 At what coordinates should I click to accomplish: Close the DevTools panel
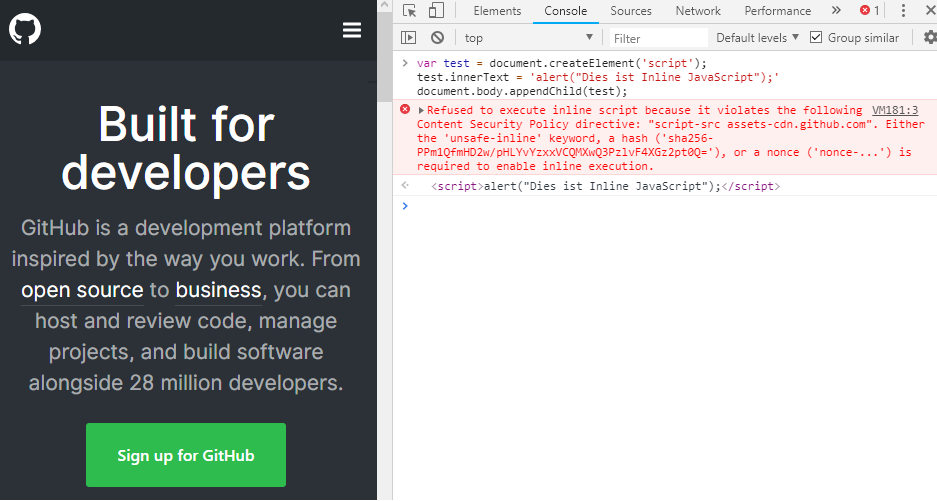click(x=930, y=10)
